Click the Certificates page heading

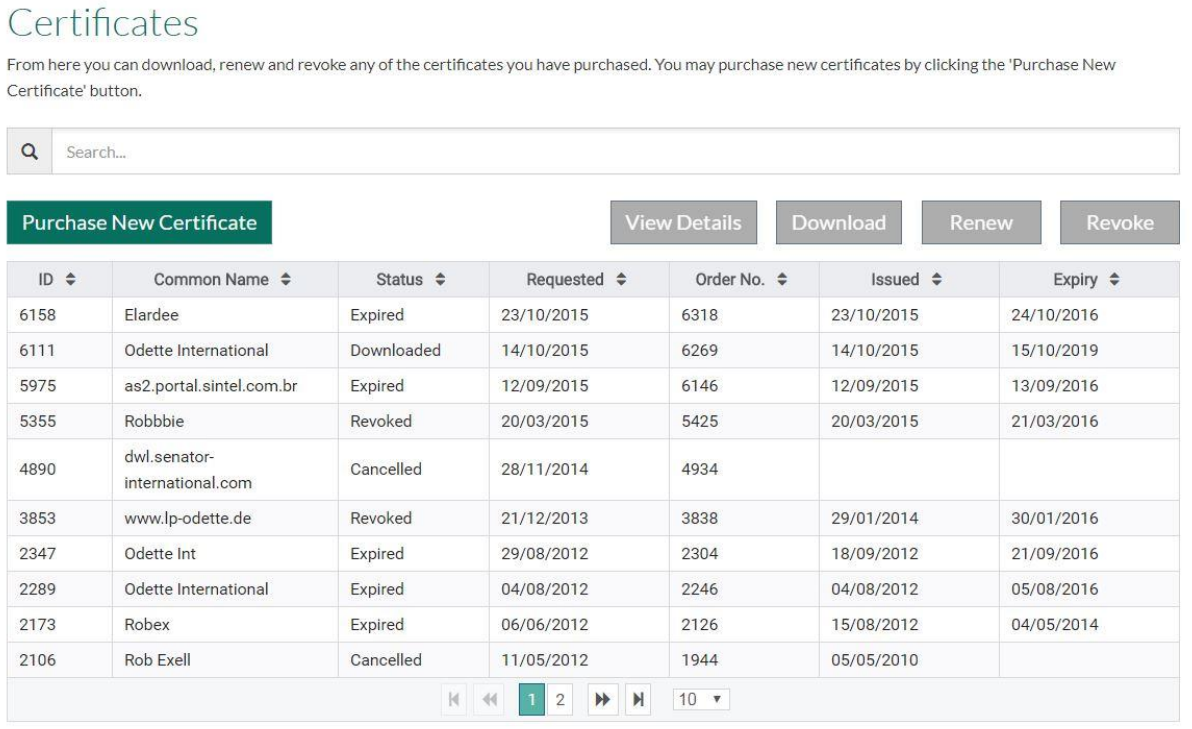103,23
